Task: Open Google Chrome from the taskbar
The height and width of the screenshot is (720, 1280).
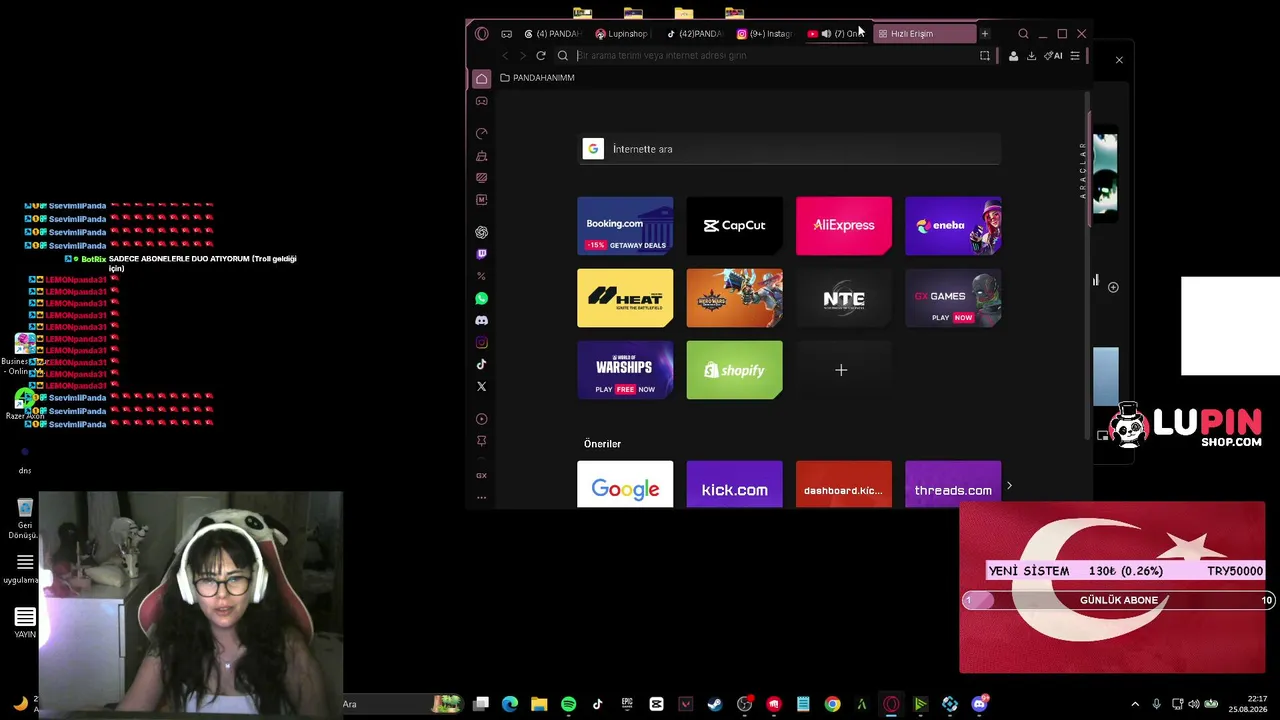Action: coord(832,704)
